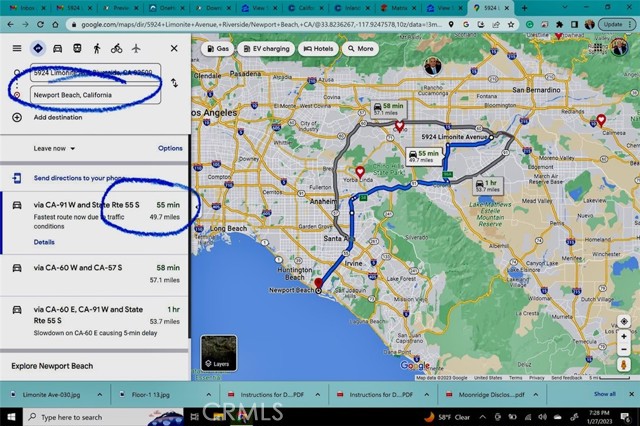Viewport: 640px width, 426px height.
Task: Reload the current page
Action: [x=40, y=24]
